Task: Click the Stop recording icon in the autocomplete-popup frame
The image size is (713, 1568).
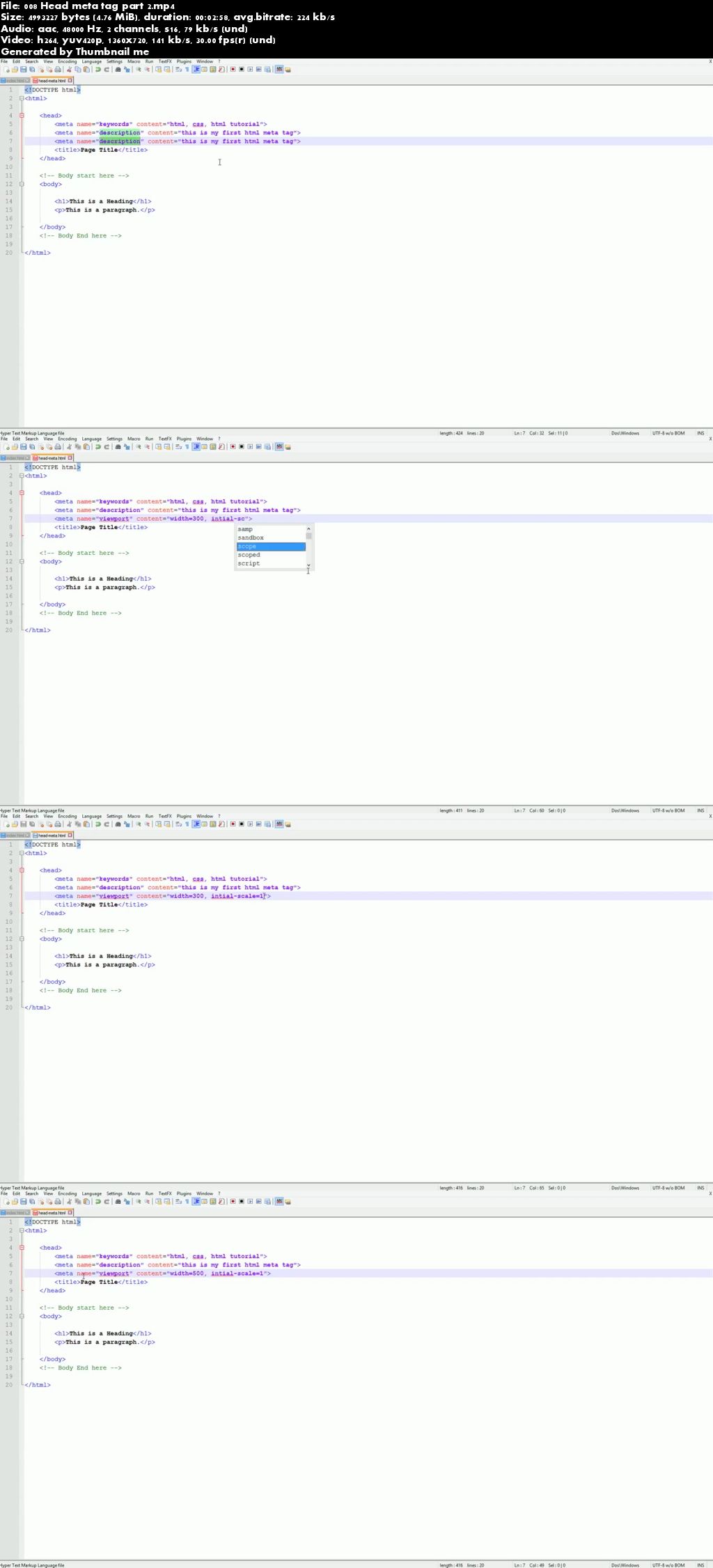Action: coord(242,446)
